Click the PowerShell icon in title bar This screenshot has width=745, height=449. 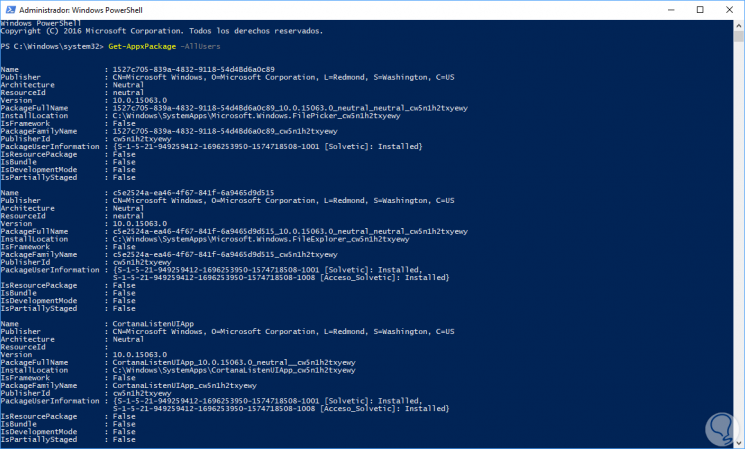[x=10, y=10]
